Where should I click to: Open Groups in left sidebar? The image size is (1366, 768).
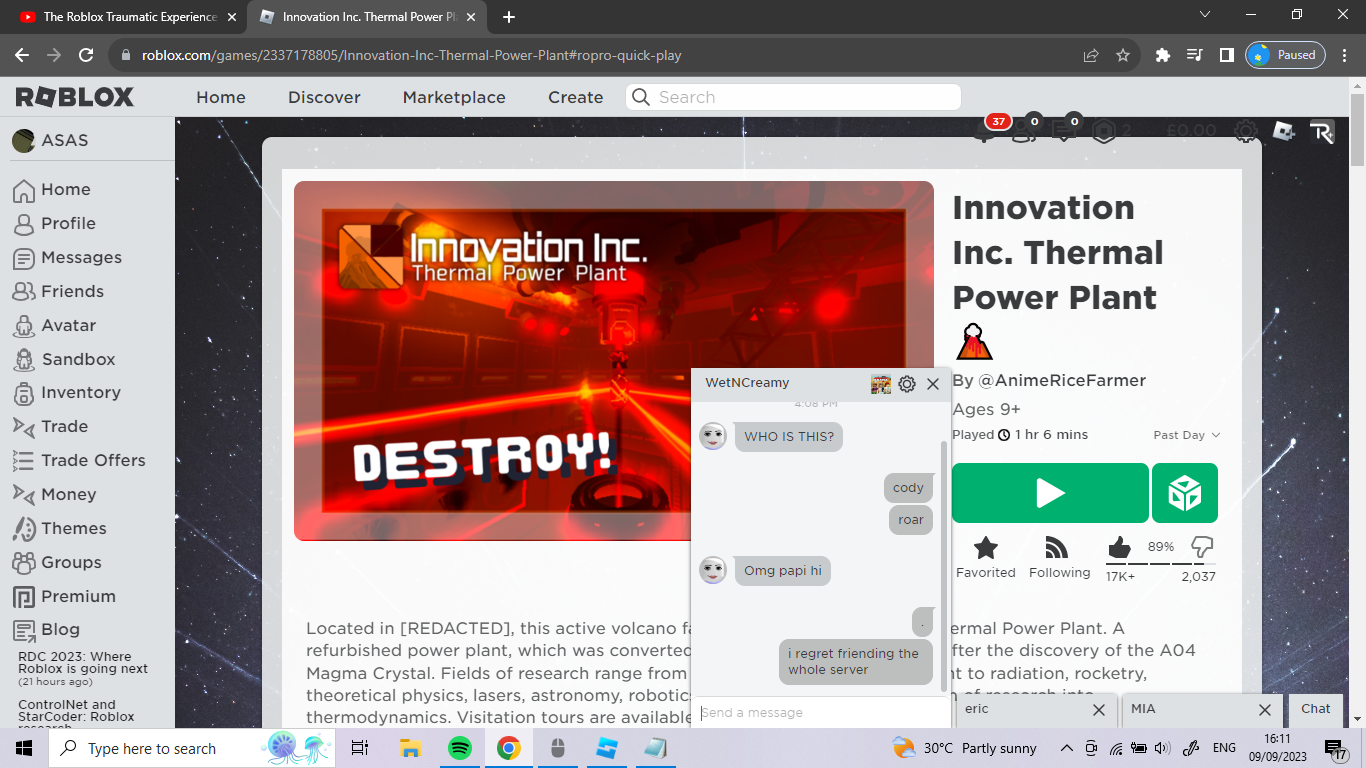[57, 562]
